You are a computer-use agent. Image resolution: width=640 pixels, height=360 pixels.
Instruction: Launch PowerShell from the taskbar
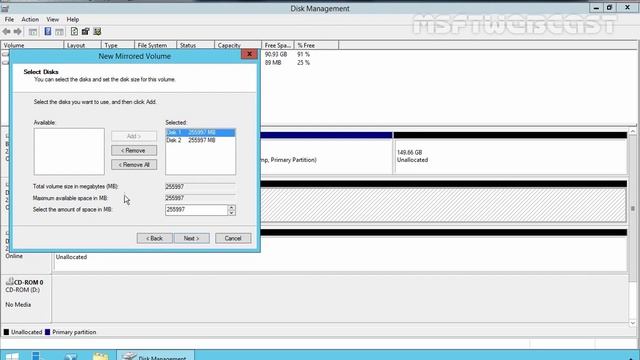coord(70,356)
